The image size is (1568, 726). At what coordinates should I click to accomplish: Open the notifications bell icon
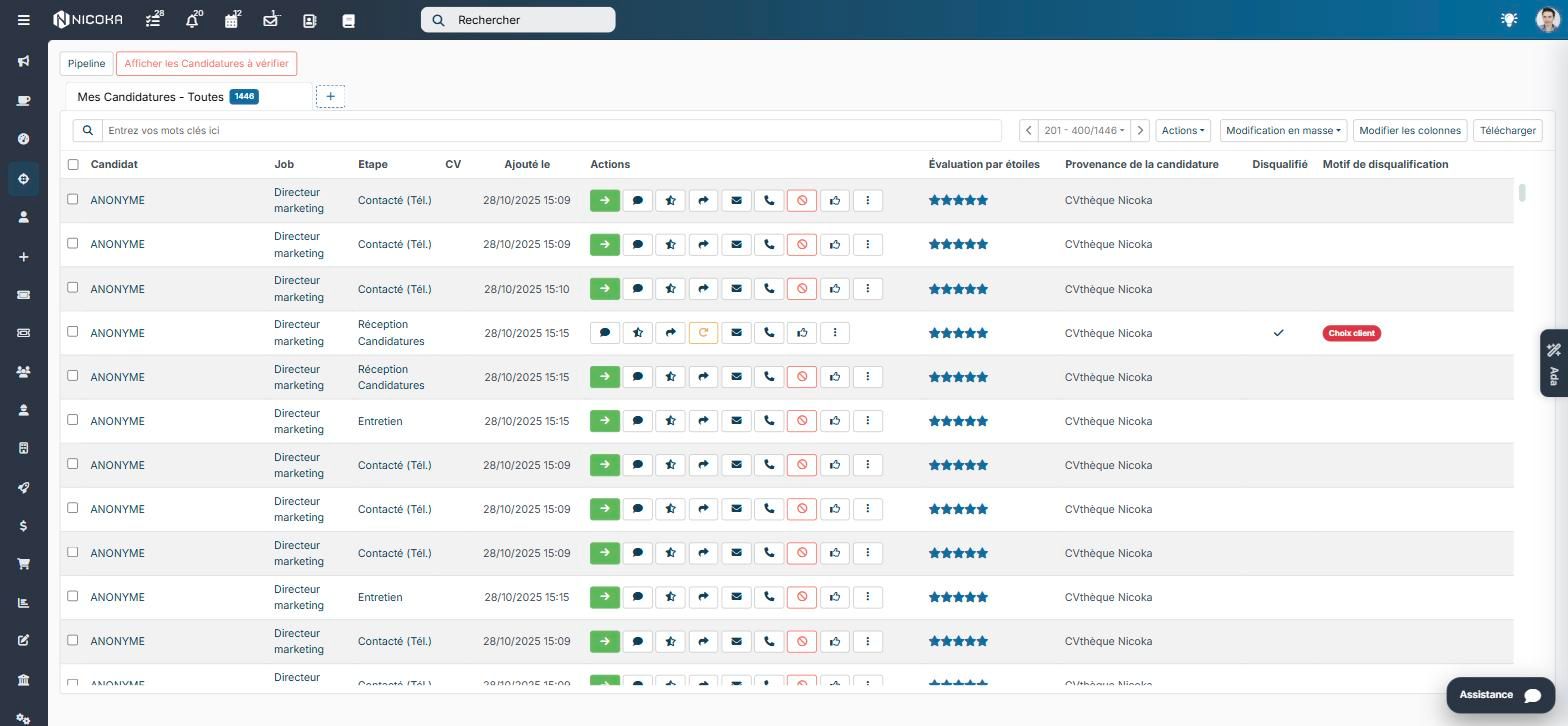point(192,20)
